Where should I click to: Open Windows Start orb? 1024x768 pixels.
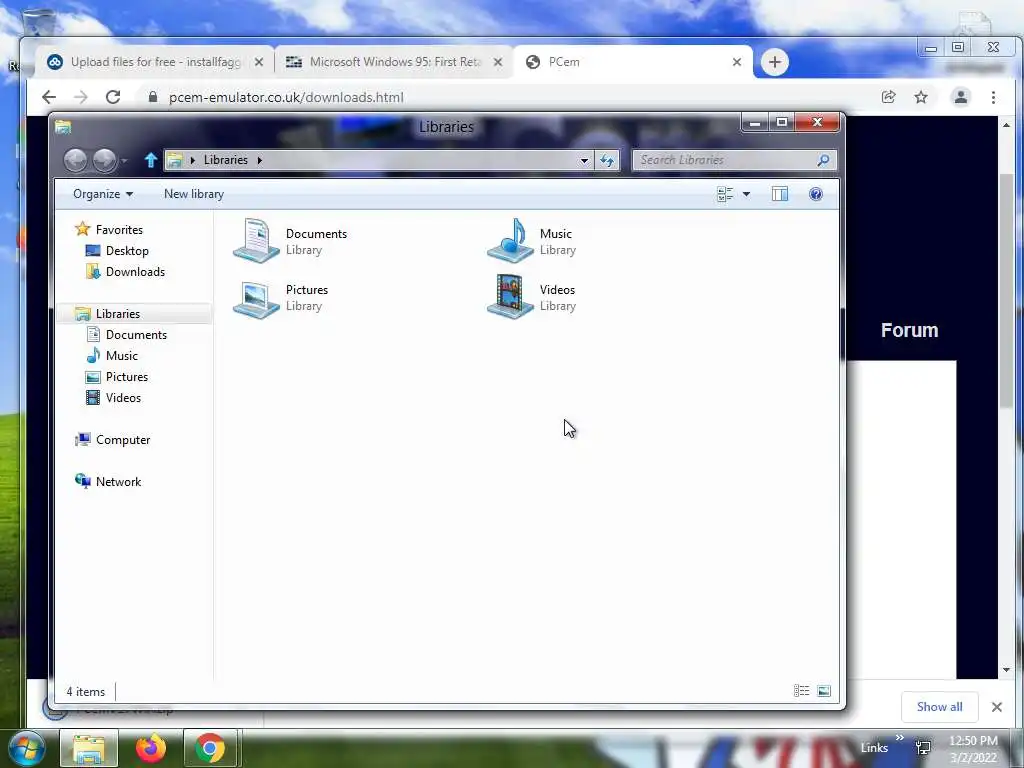pos(27,748)
